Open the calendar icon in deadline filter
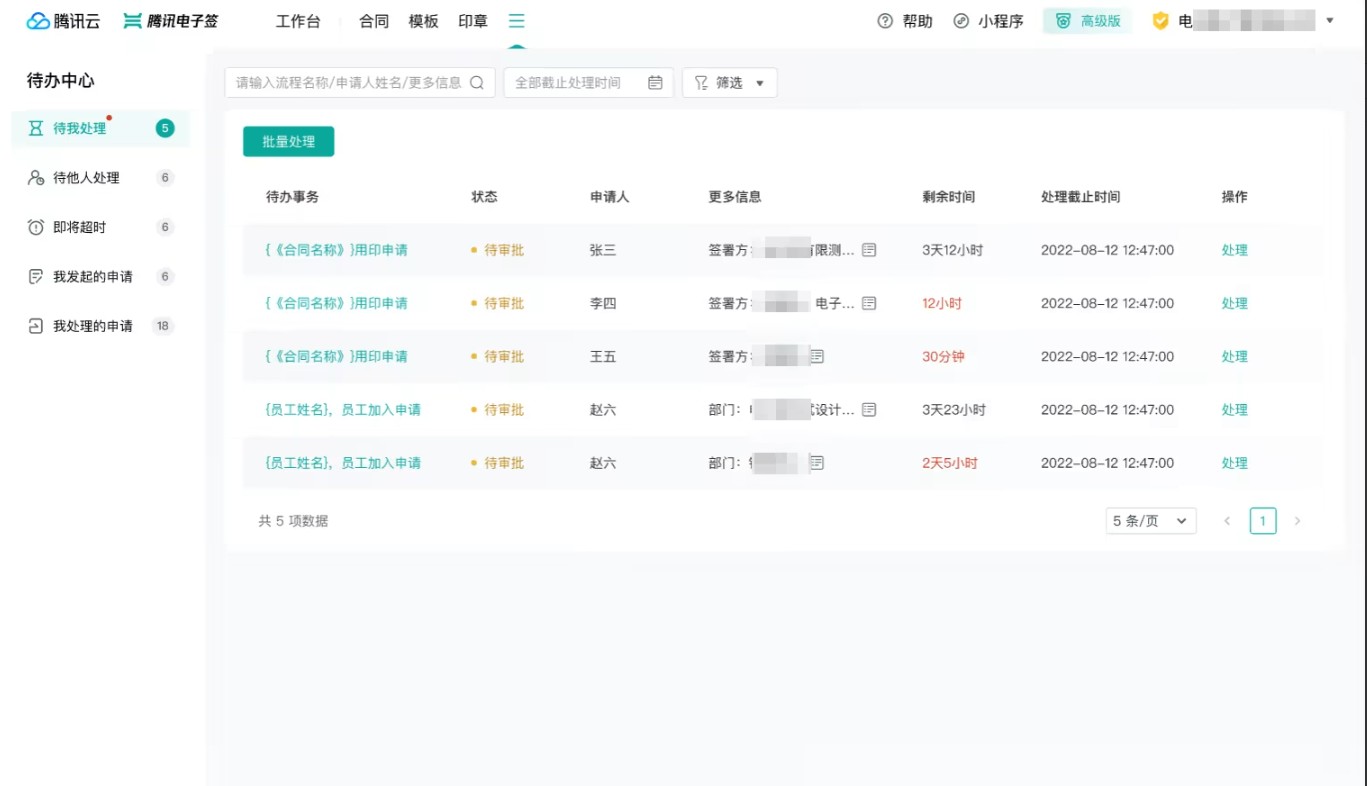This screenshot has width=1367, height=786. point(655,83)
